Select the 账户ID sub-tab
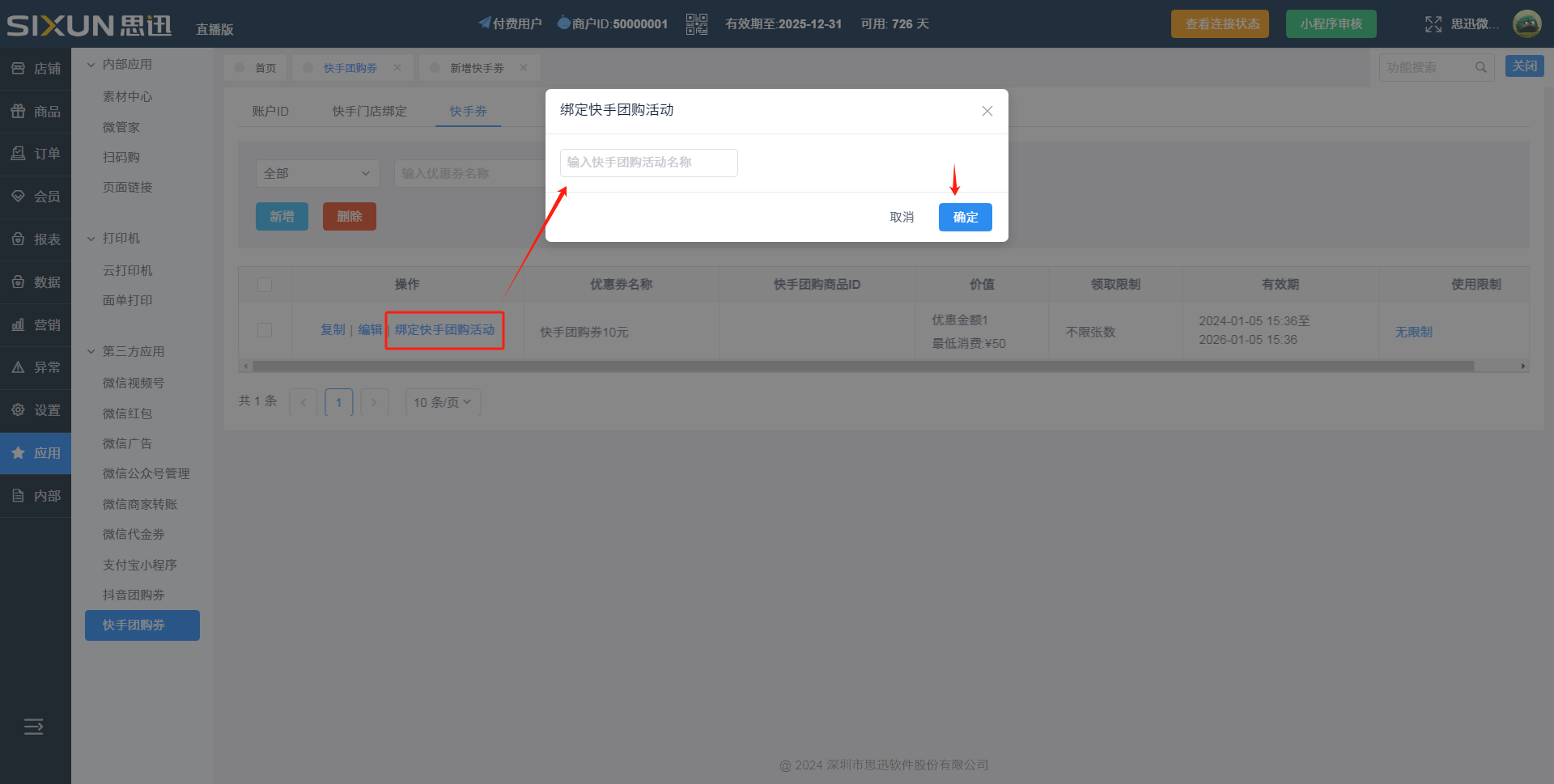 pos(270,111)
